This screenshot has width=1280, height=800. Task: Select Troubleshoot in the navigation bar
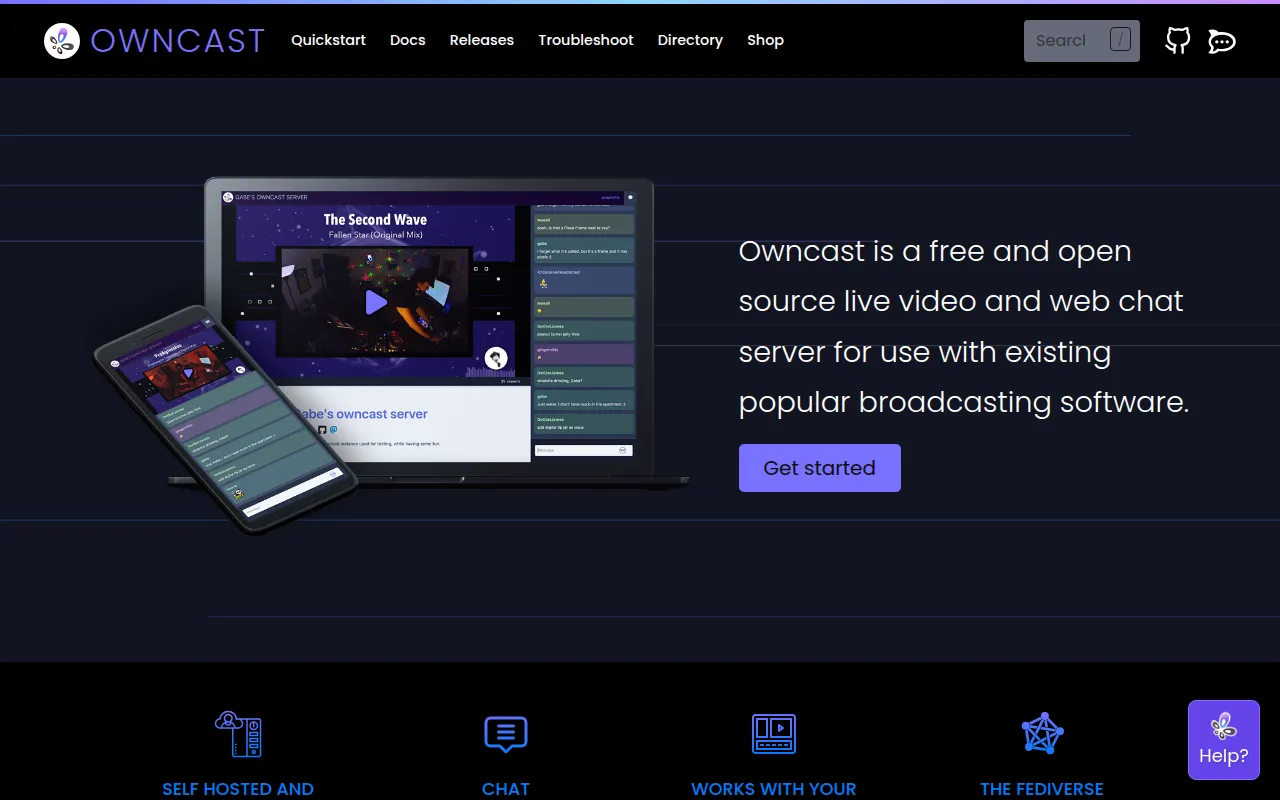586,40
